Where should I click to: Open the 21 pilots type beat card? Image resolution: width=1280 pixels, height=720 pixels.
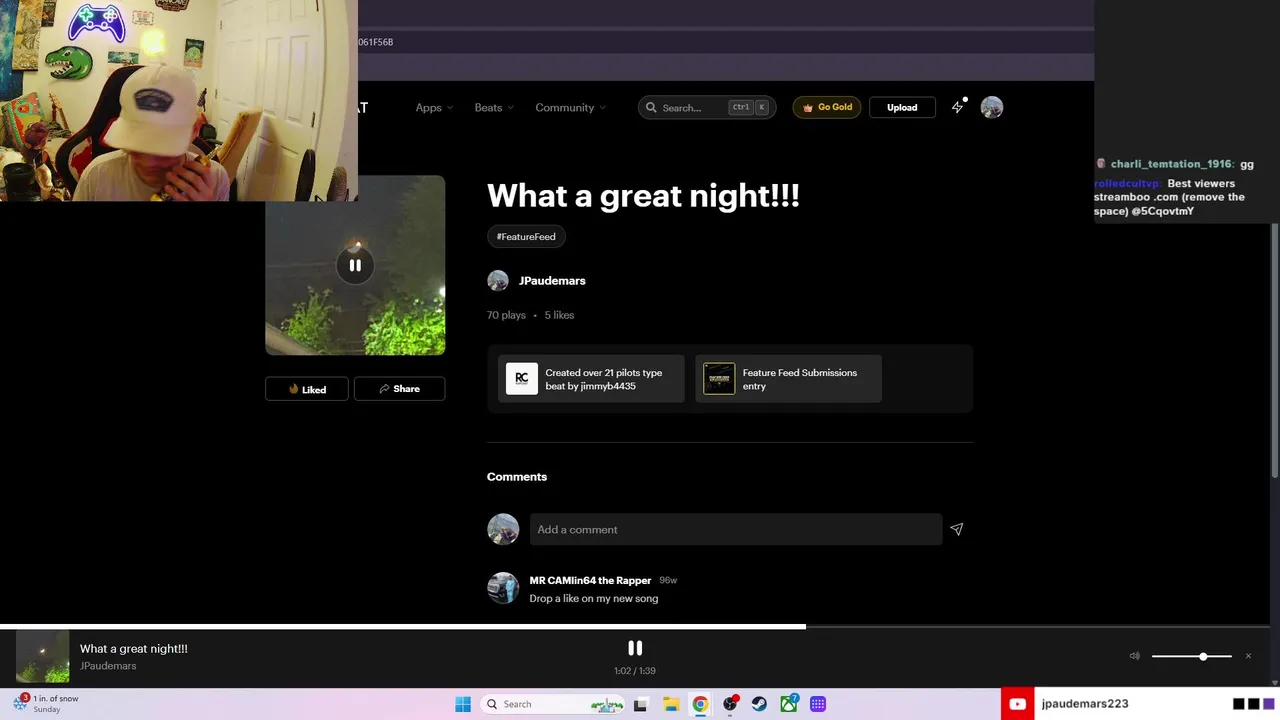point(591,379)
